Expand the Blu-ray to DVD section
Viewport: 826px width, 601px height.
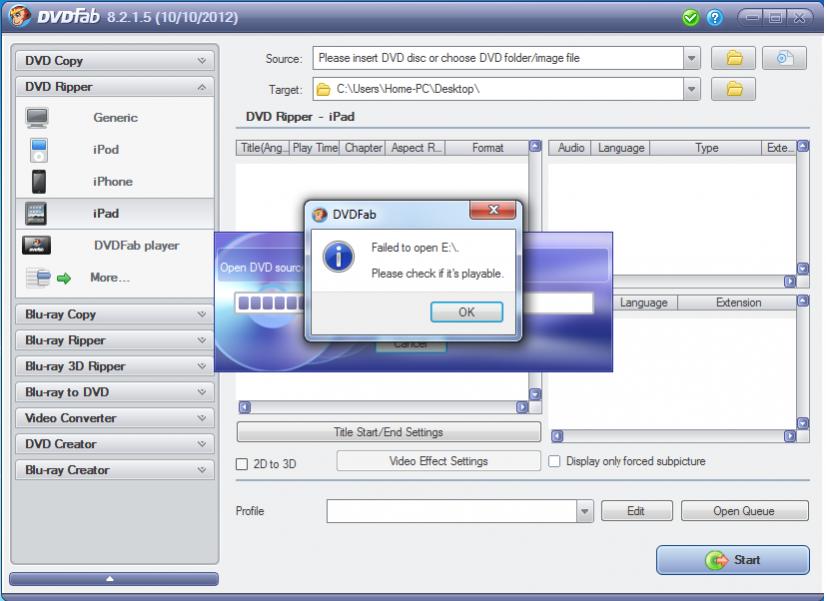(x=115, y=392)
